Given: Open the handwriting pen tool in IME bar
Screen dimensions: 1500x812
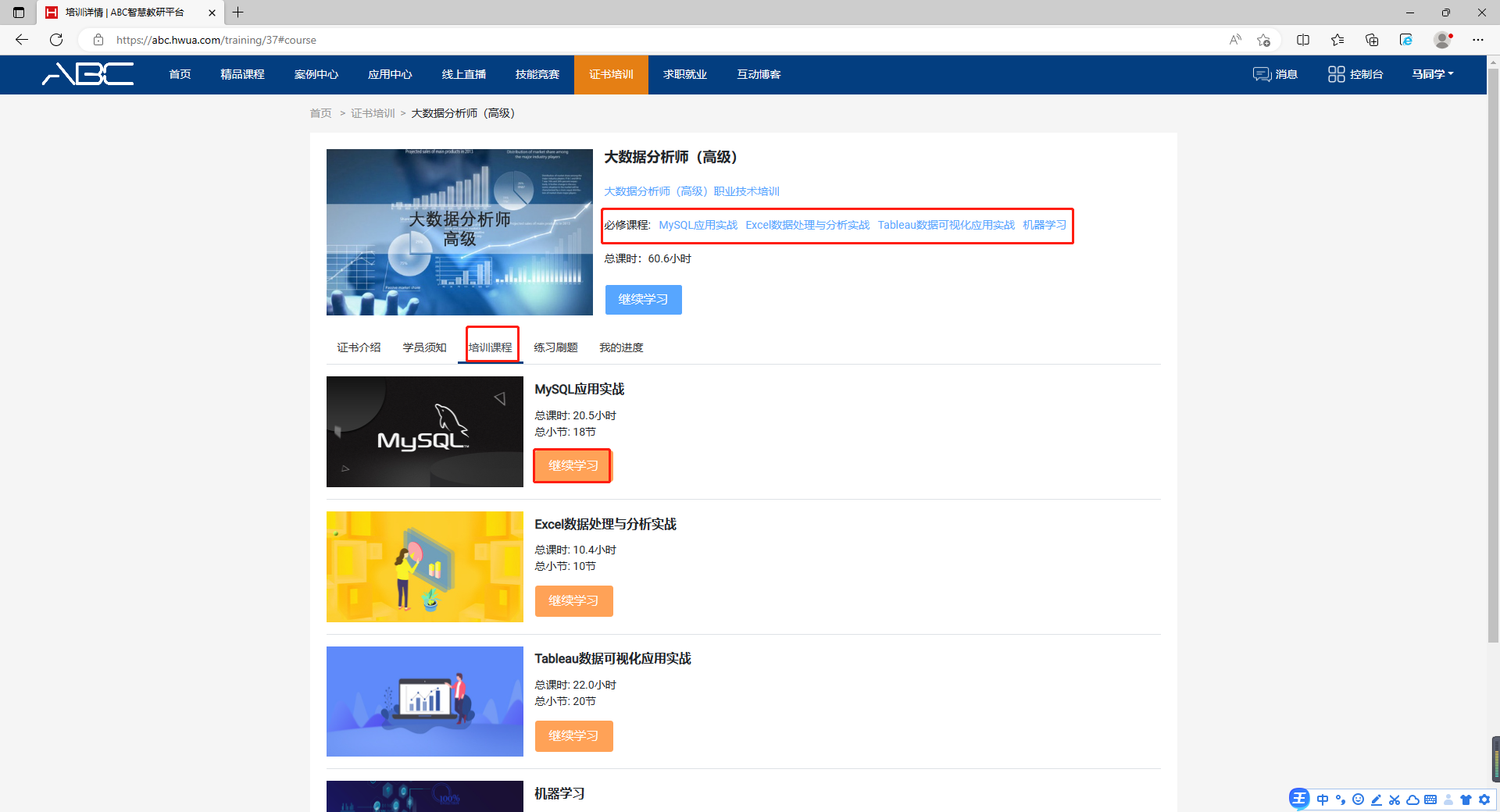Looking at the screenshot, I should click(1377, 800).
